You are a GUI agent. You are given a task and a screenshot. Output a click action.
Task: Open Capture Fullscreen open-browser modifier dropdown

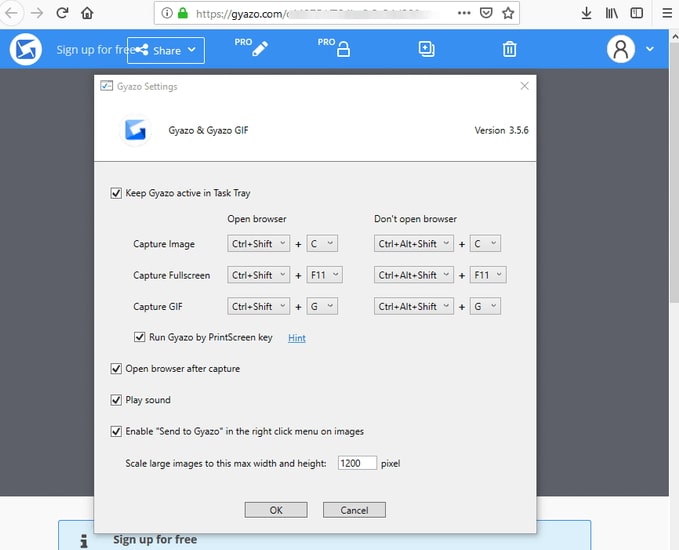pos(259,275)
